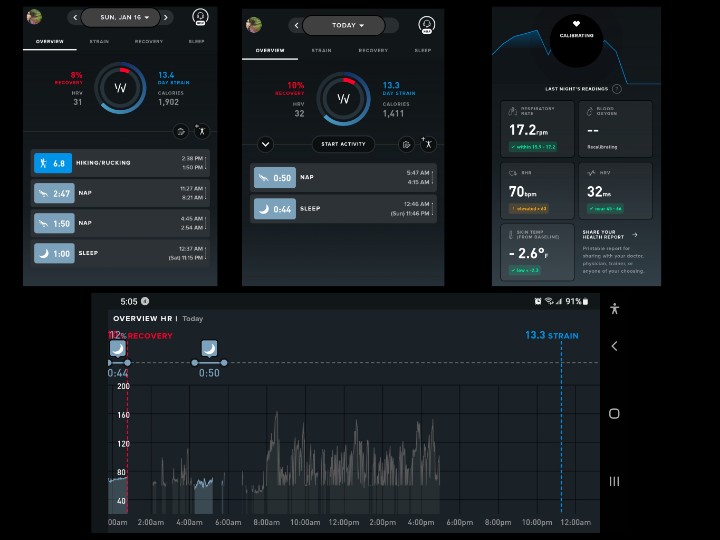Screen dimensions: 720x540
Task: Tap Wi-Fi icon in phone status bar
Action: [549, 301]
